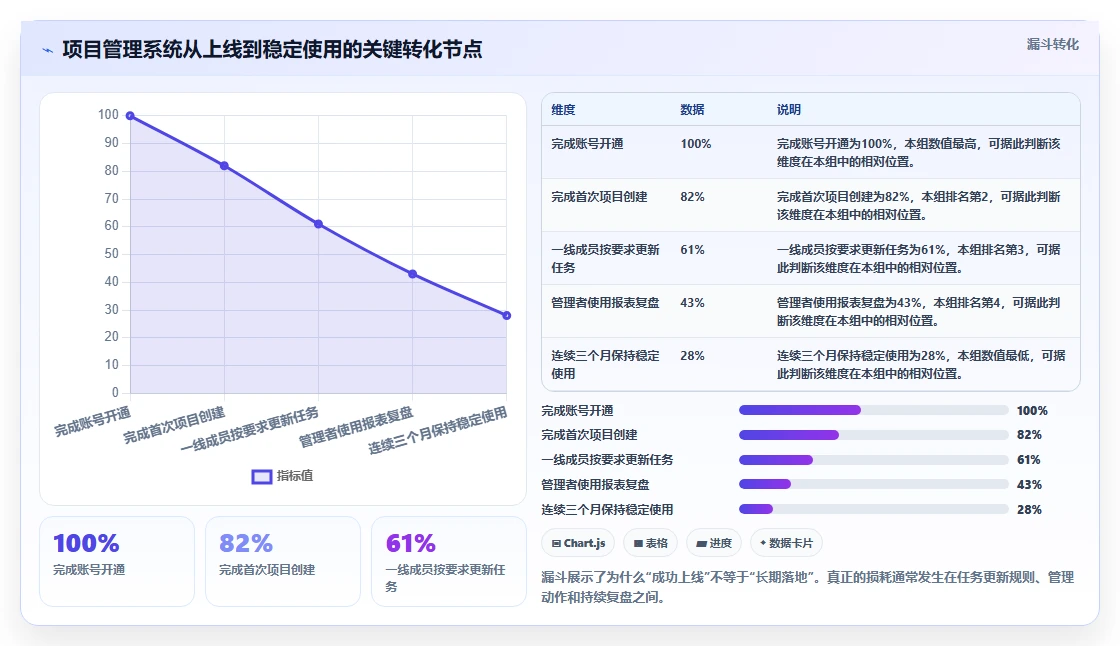
Task: Open the 100% 完成账号开通 data card
Action: point(117,562)
